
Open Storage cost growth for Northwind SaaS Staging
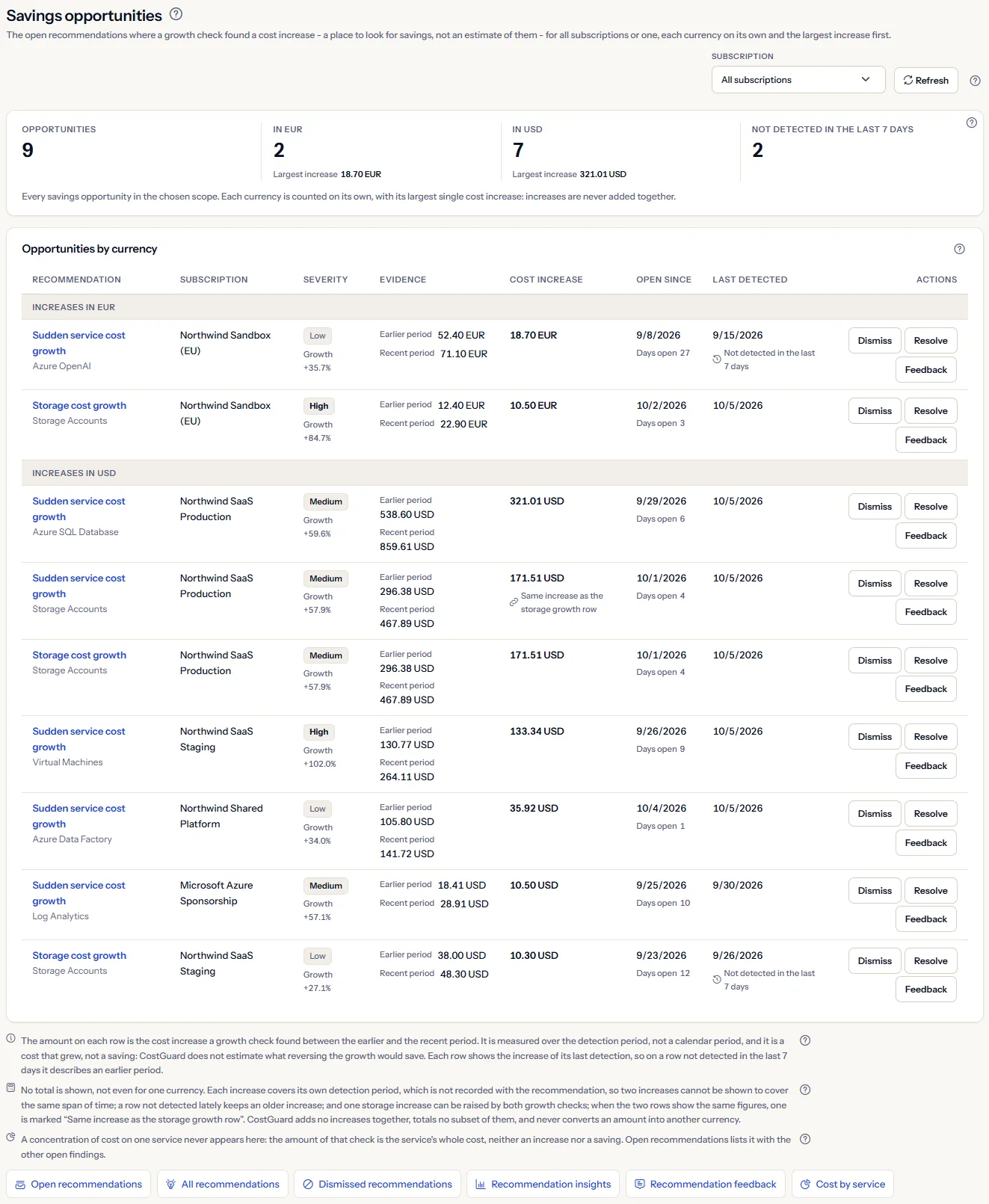pyautogui.click(x=79, y=955)
